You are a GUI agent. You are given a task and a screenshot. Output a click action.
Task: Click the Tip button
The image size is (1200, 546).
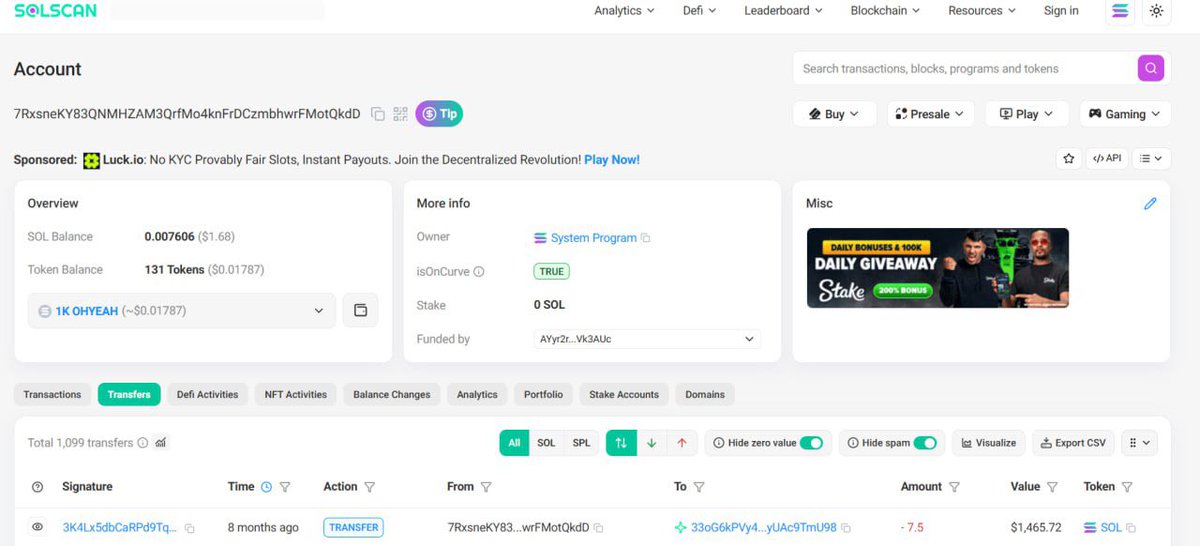coord(439,114)
